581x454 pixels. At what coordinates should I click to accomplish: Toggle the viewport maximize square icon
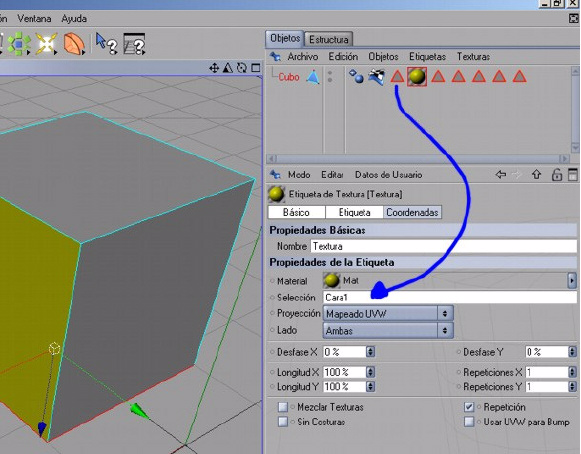[256, 68]
